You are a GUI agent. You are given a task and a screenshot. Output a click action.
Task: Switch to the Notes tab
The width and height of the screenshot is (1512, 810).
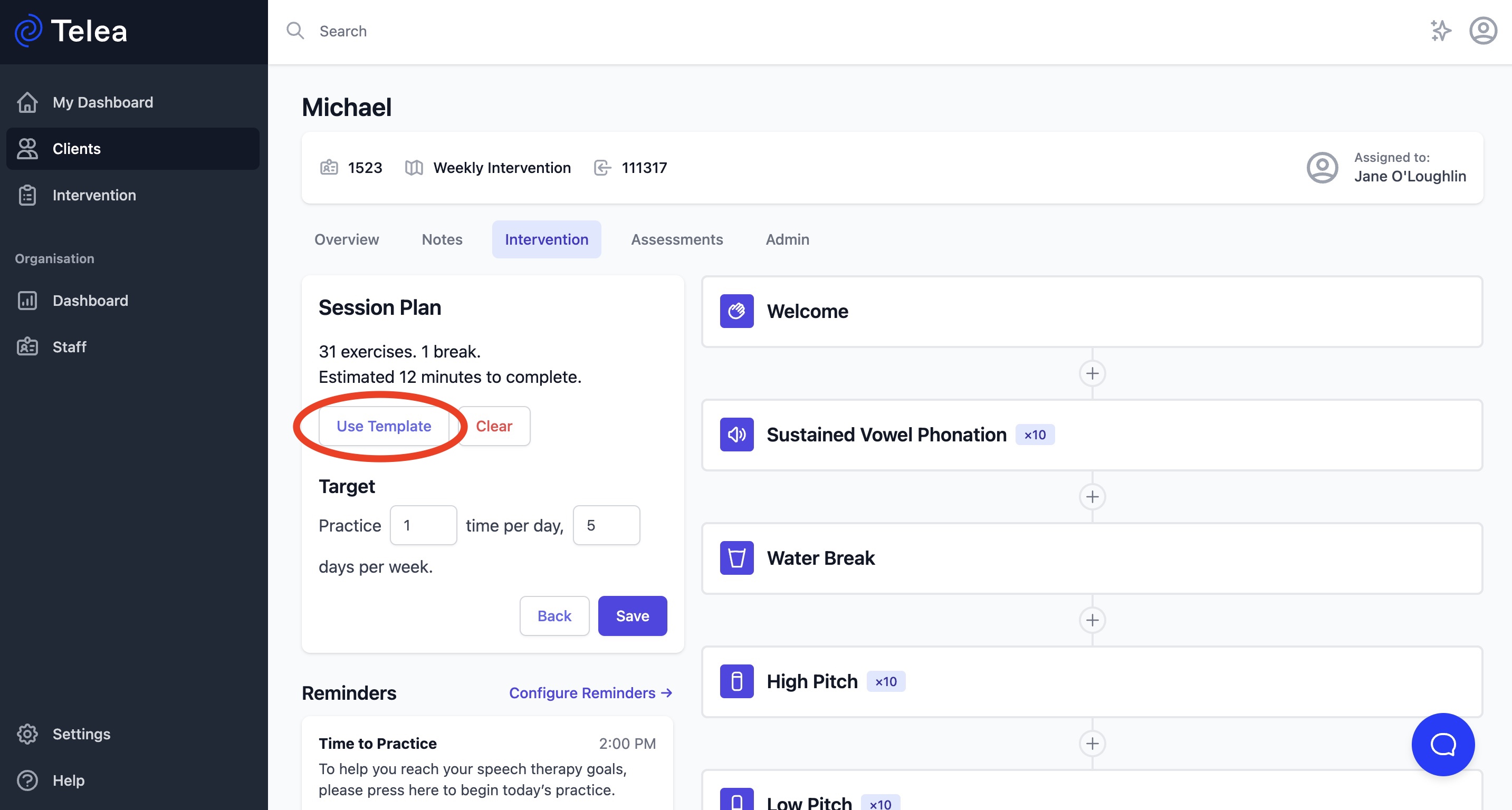click(x=442, y=239)
